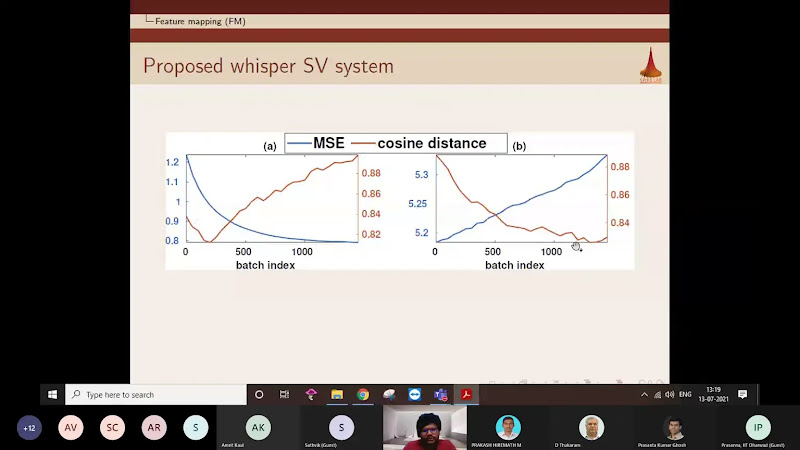The width and height of the screenshot is (800, 450).
Task: Select Amit Kaul's AK participant tile
Action: point(258,428)
